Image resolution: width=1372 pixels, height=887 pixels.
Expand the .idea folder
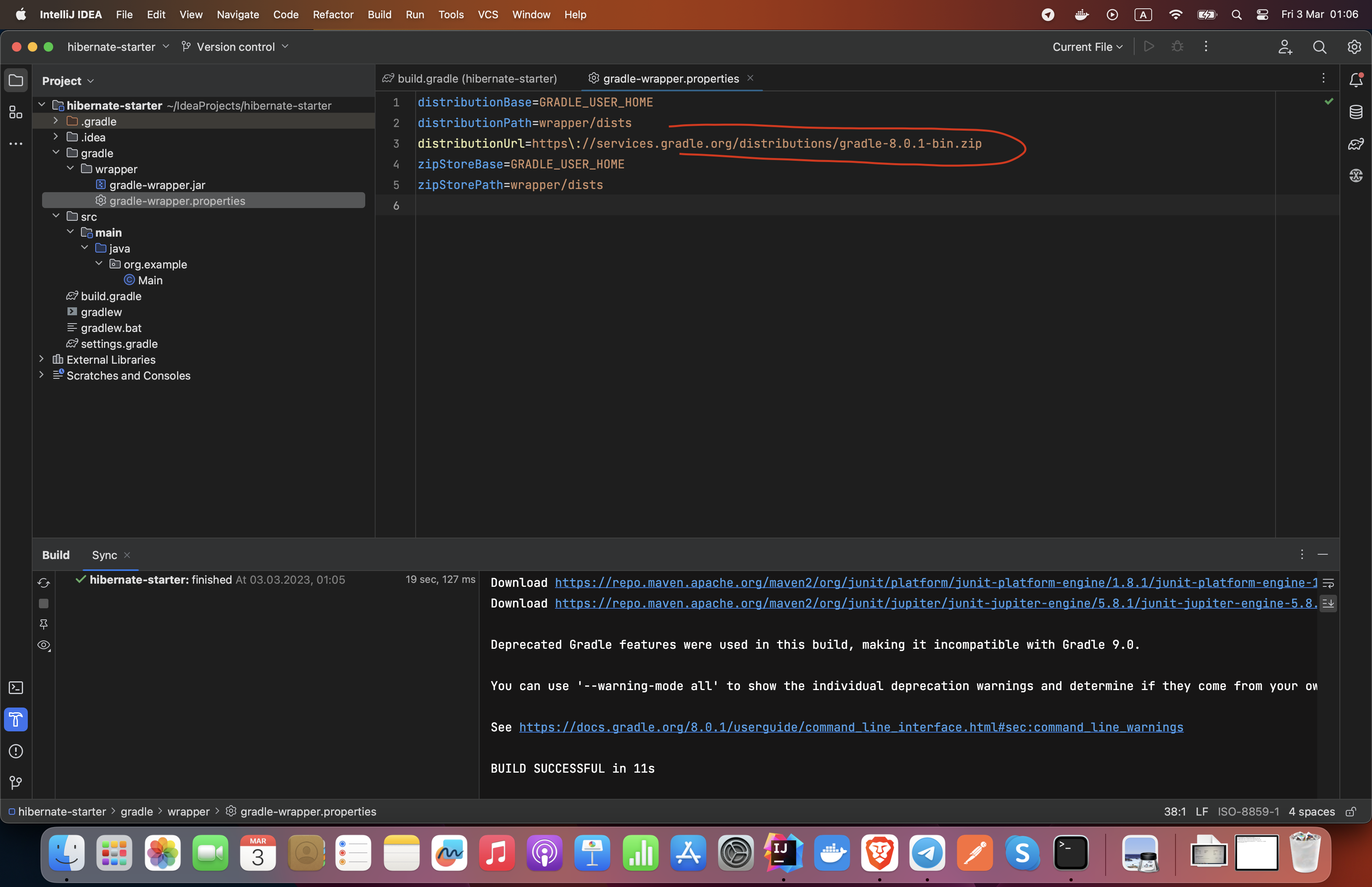tap(56, 137)
